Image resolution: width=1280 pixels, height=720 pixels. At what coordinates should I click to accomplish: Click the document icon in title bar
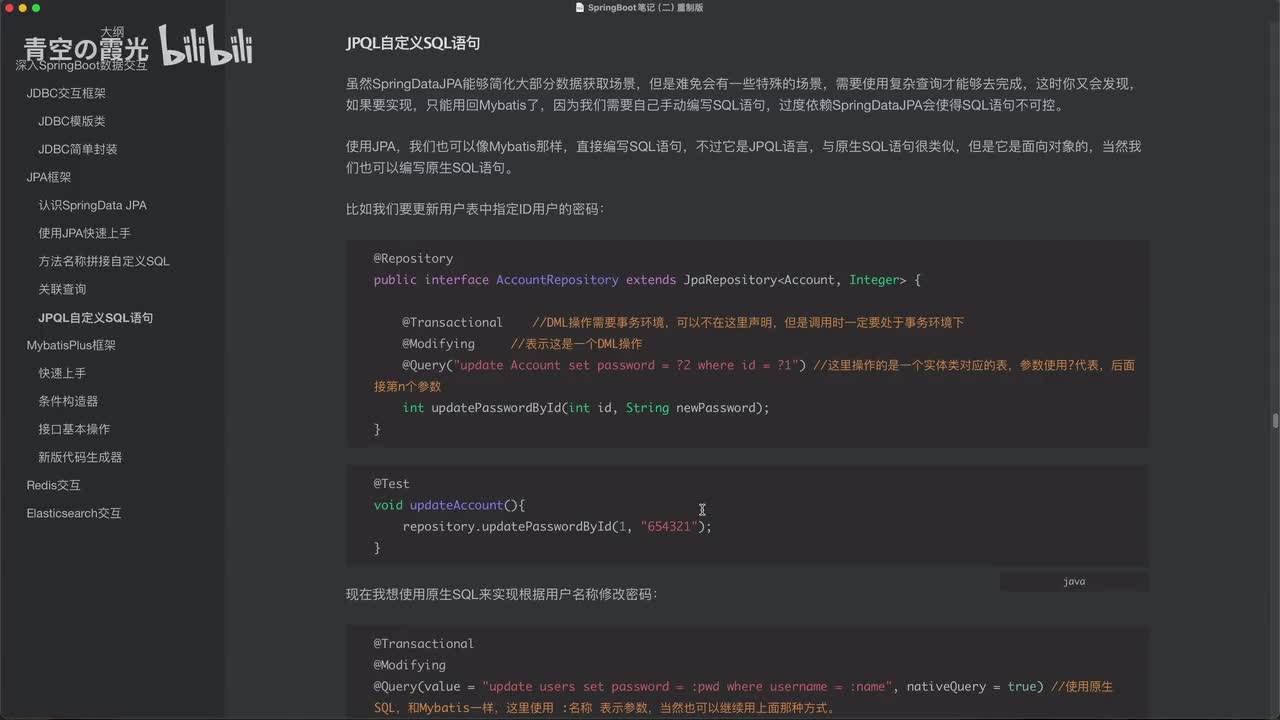coord(580,7)
